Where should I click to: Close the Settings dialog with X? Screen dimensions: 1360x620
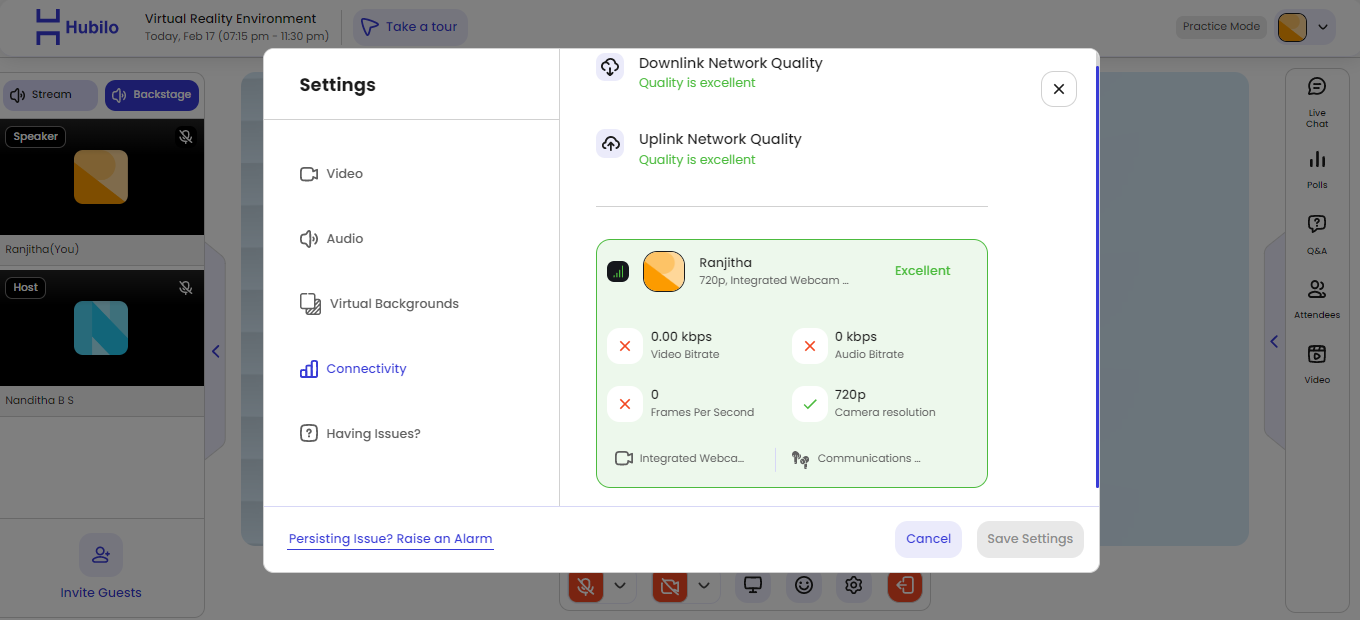tap(1058, 89)
